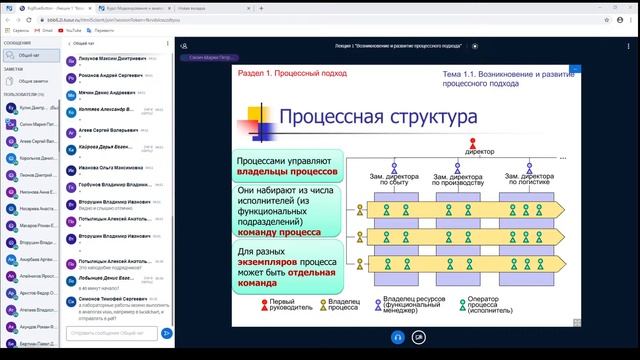The height and width of the screenshot is (360, 640).
Task: Select the first user in the users list
Action: pyautogui.click(x=31, y=108)
